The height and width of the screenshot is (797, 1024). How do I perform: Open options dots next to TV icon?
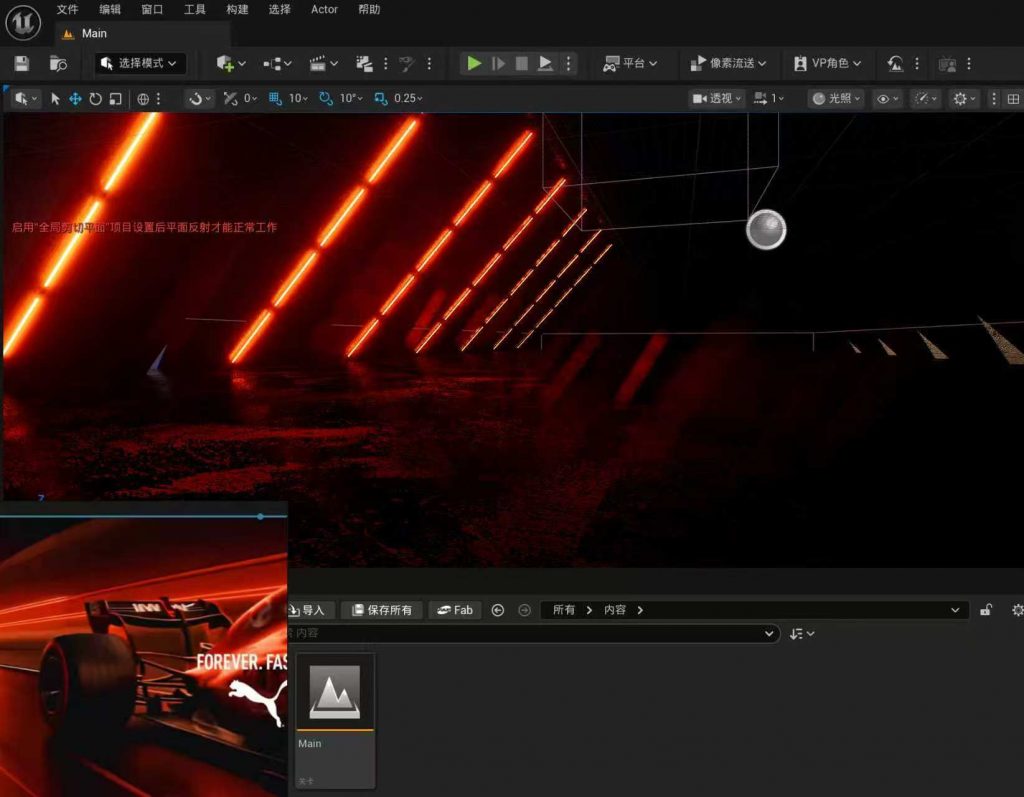click(969, 63)
